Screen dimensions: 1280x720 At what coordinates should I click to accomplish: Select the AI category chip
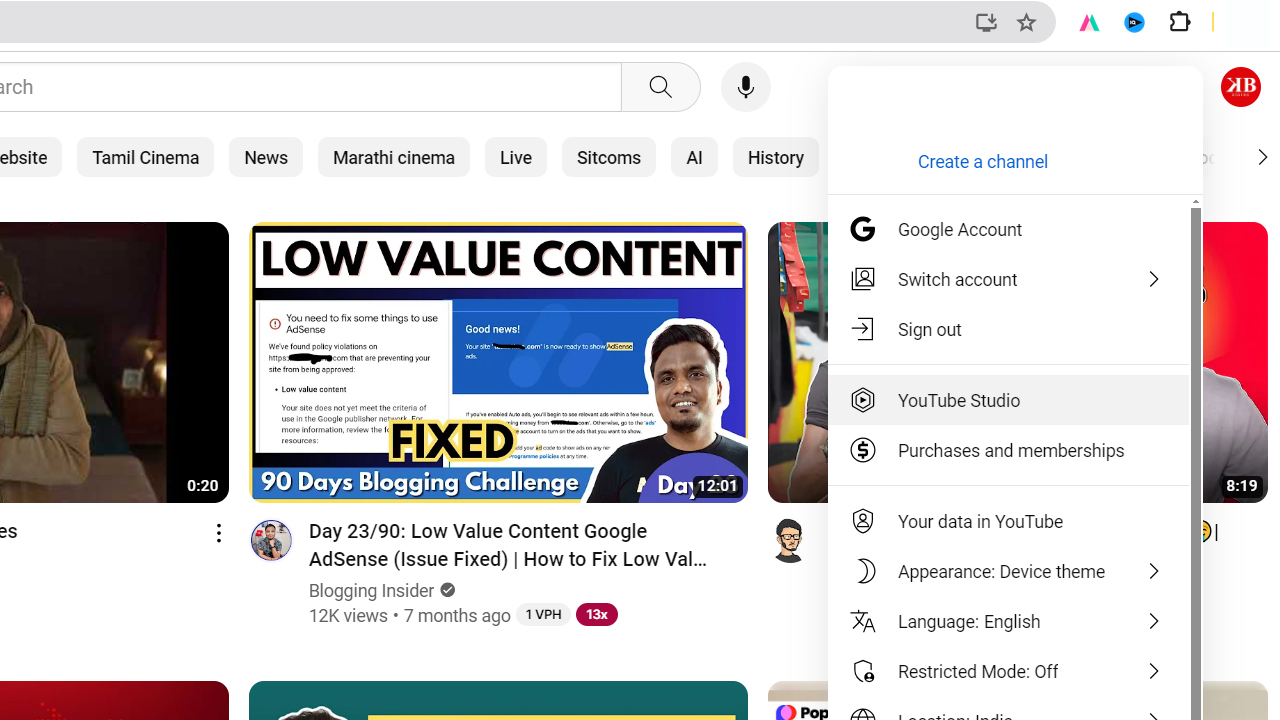pos(694,157)
